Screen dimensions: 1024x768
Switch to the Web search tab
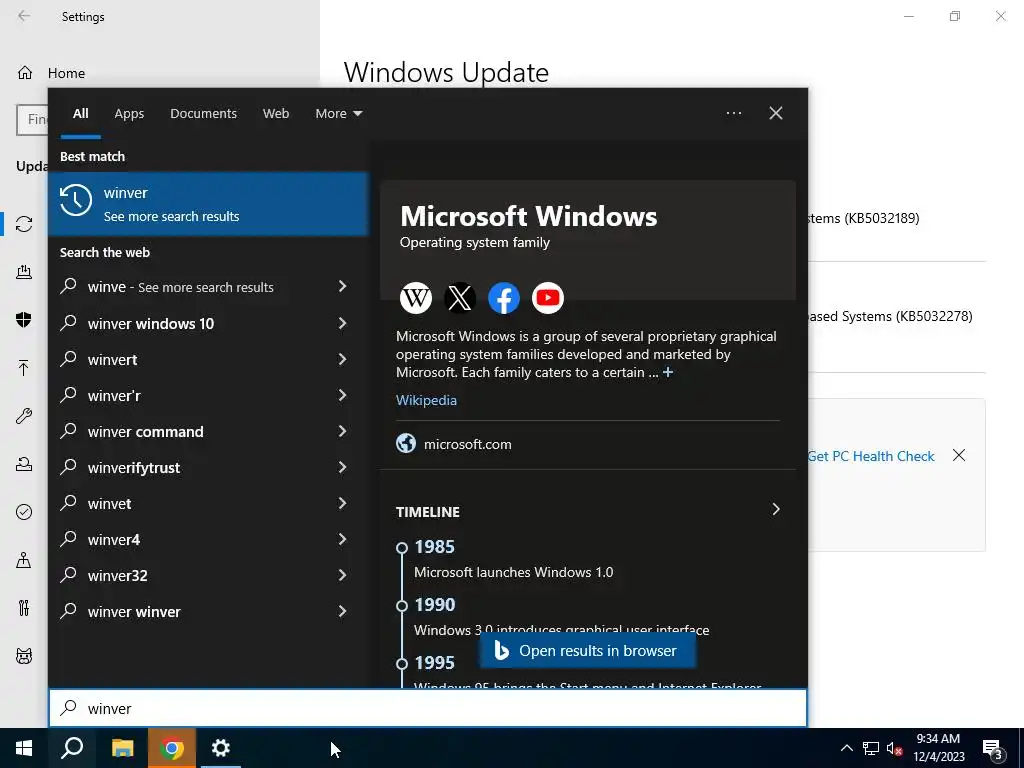point(276,113)
